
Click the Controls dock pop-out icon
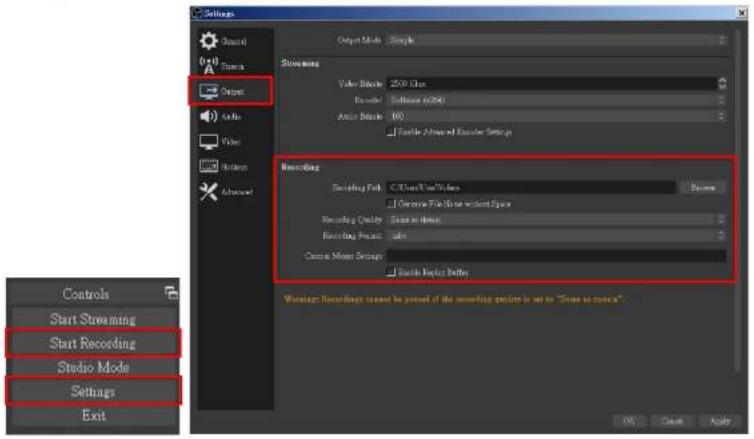pyautogui.click(x=171, y=292)
